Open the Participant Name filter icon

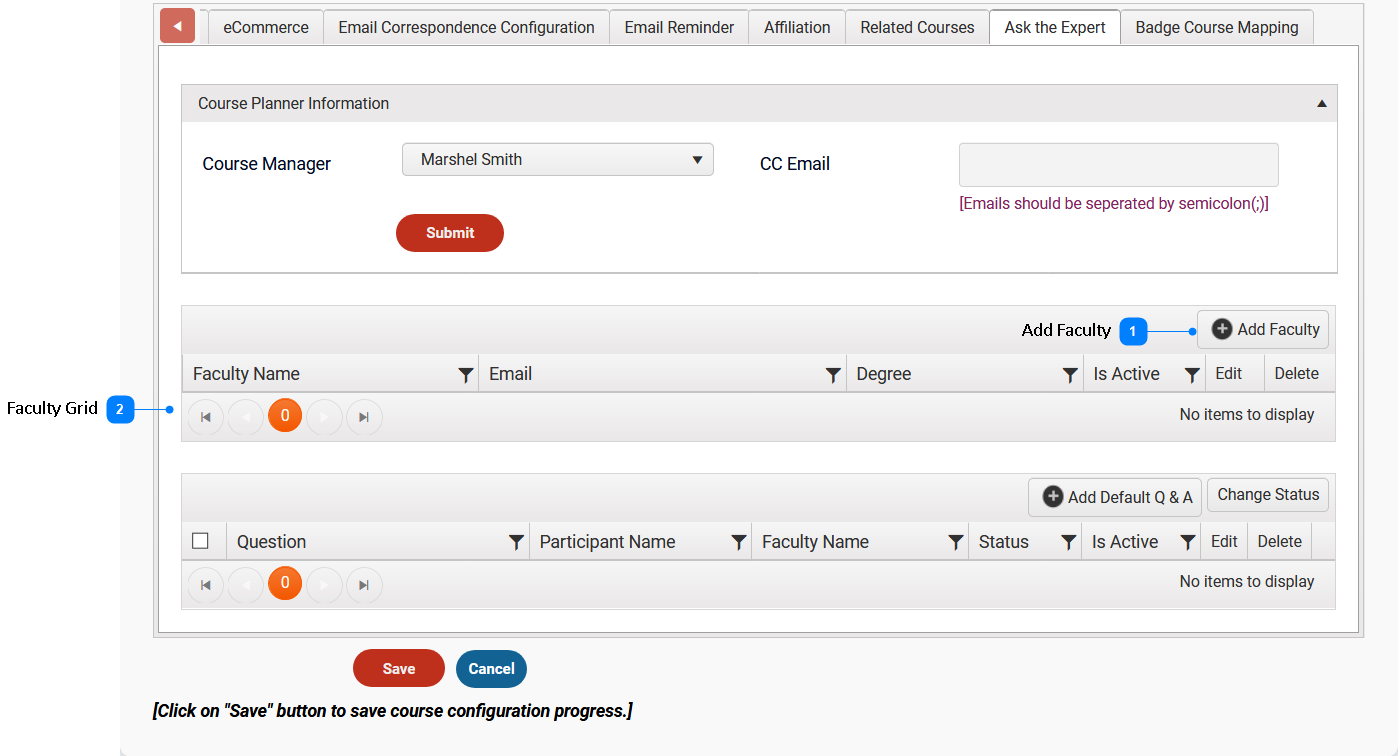(738, 542)
